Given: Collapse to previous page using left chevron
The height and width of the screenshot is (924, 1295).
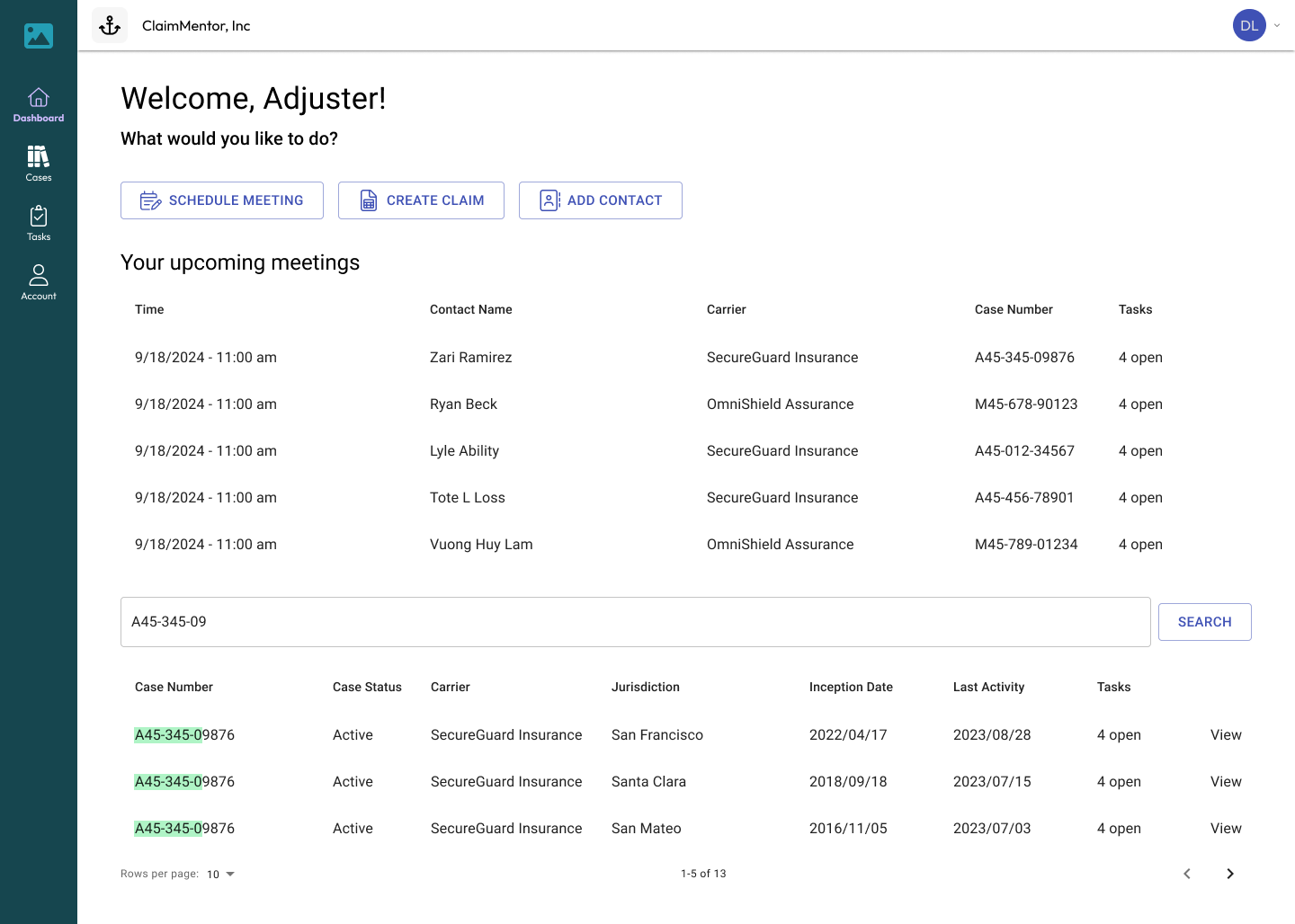Looking at the screenshot, I should coord(1187,873).
